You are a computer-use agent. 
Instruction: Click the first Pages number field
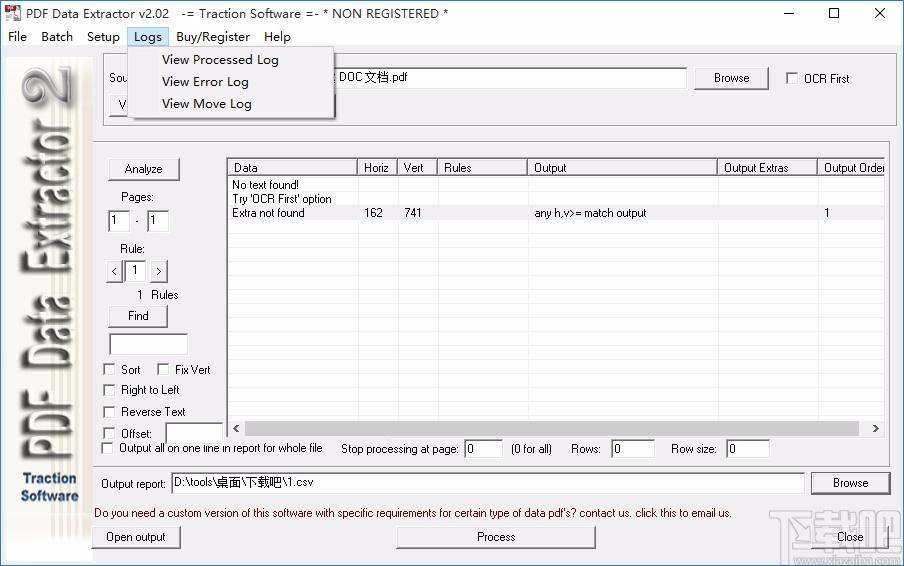[119, 221]
